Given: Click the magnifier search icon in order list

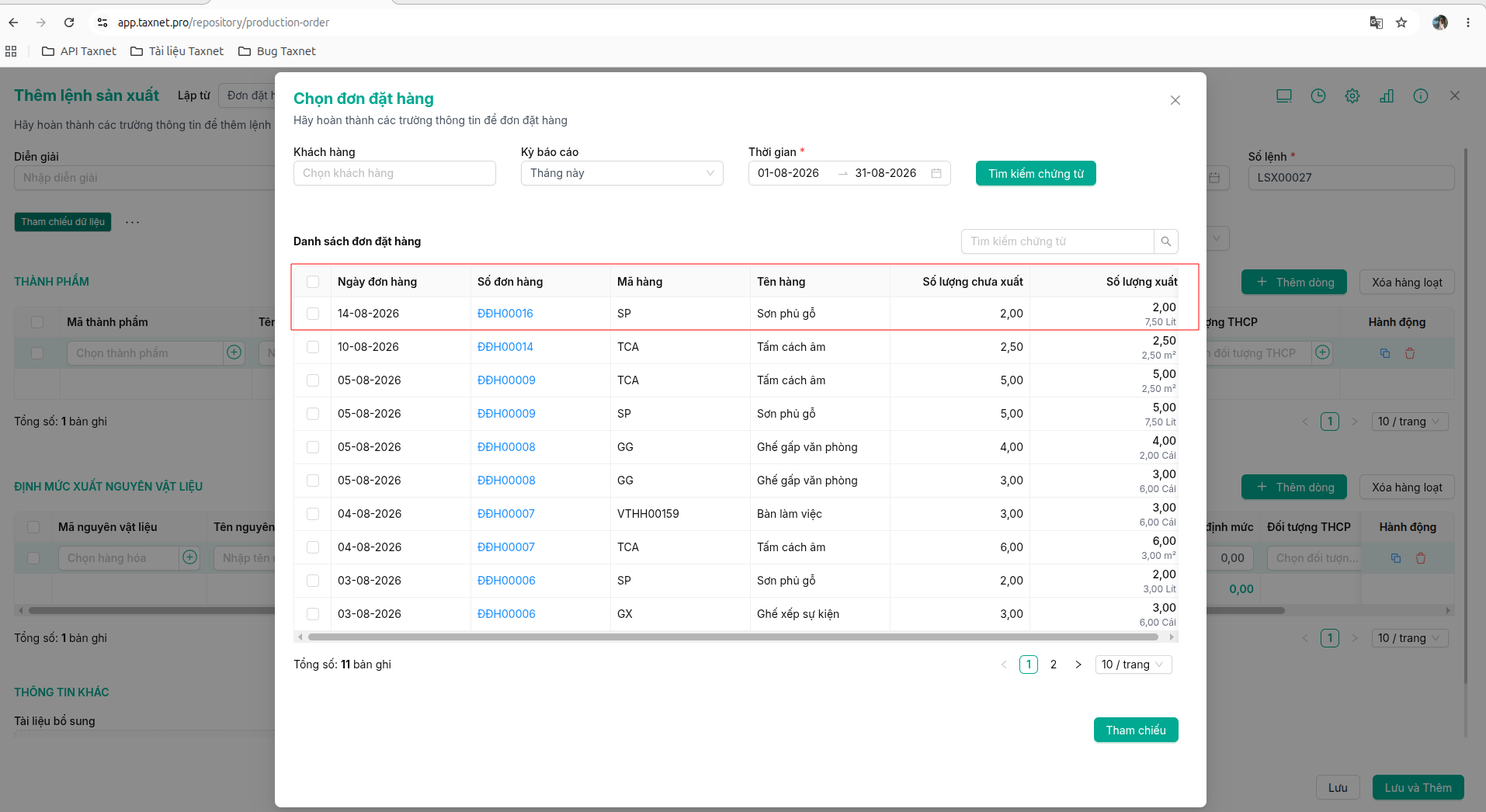Looking at the screenshot, I should click(1165, 241).
